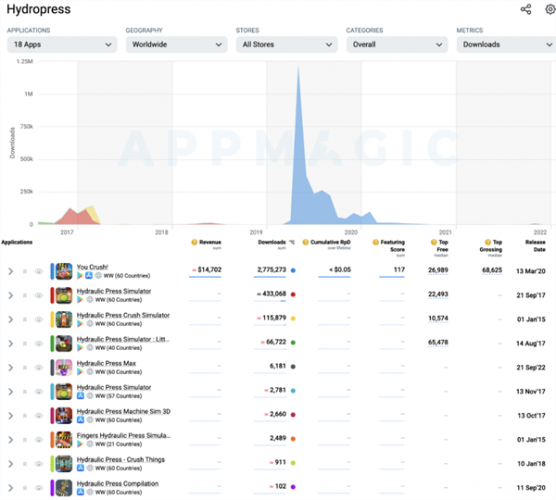Screen dimensions: 556x500
Task: Sort by the Revenue column header
Action: pyautogui.click(x=210, y=242)
